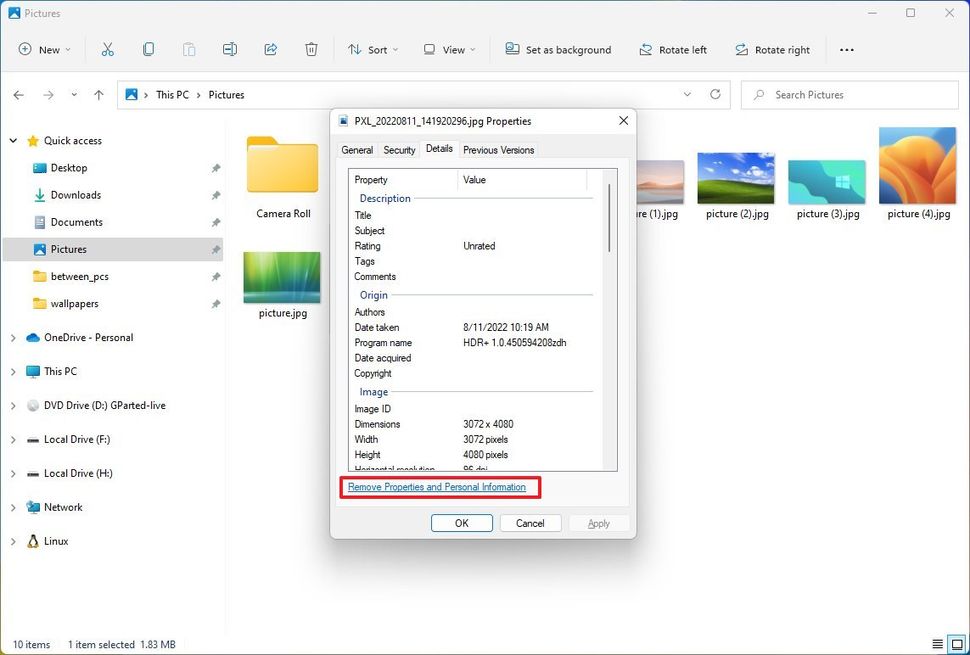
Task: Click the Refresh icon beside address bar
Action: click(715, 95)
